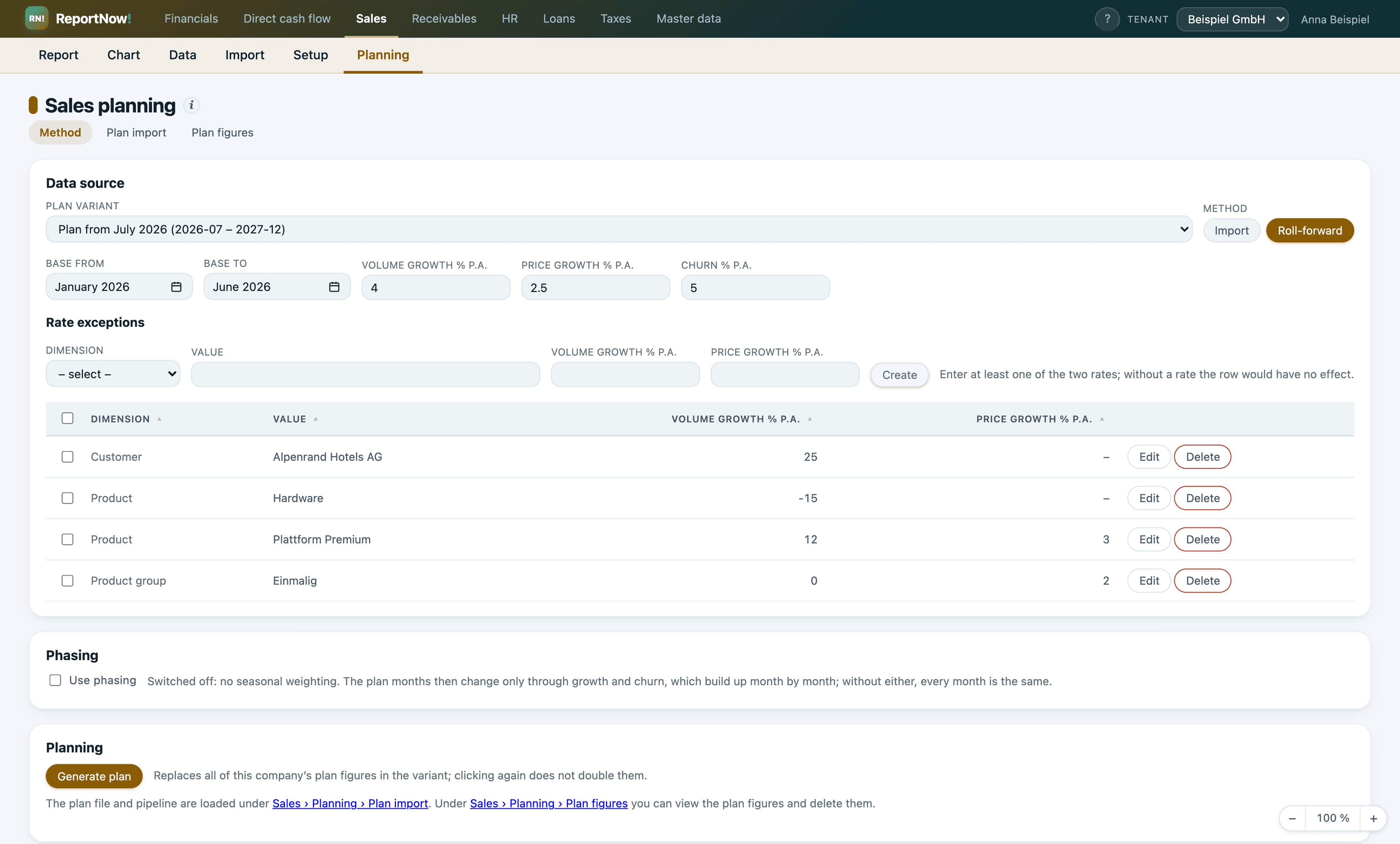Click the rate exception Value input
Image resolution: width=1400 pixels, height=844 pixels.
click(365, 375)
